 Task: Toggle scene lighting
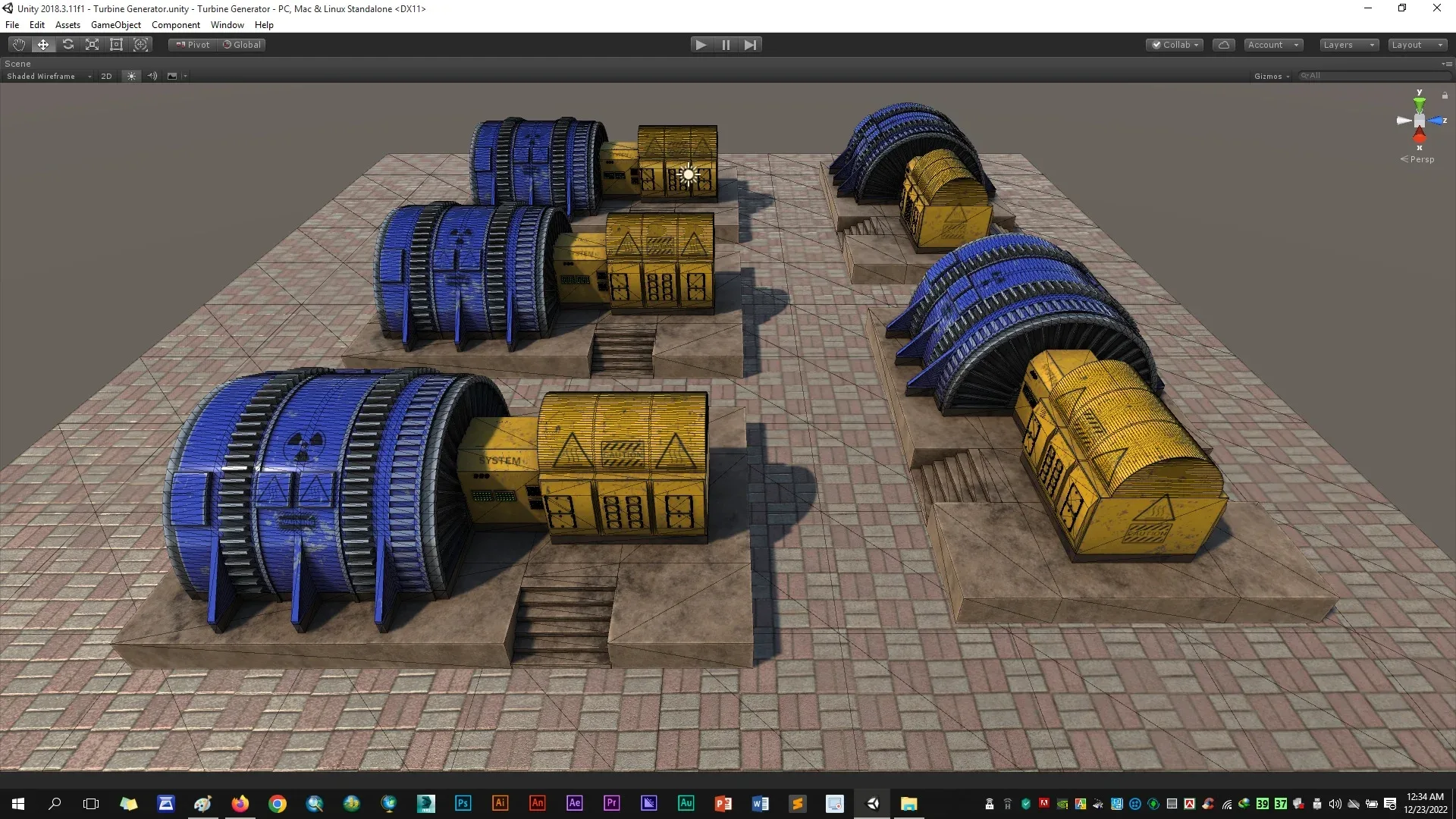131,76
